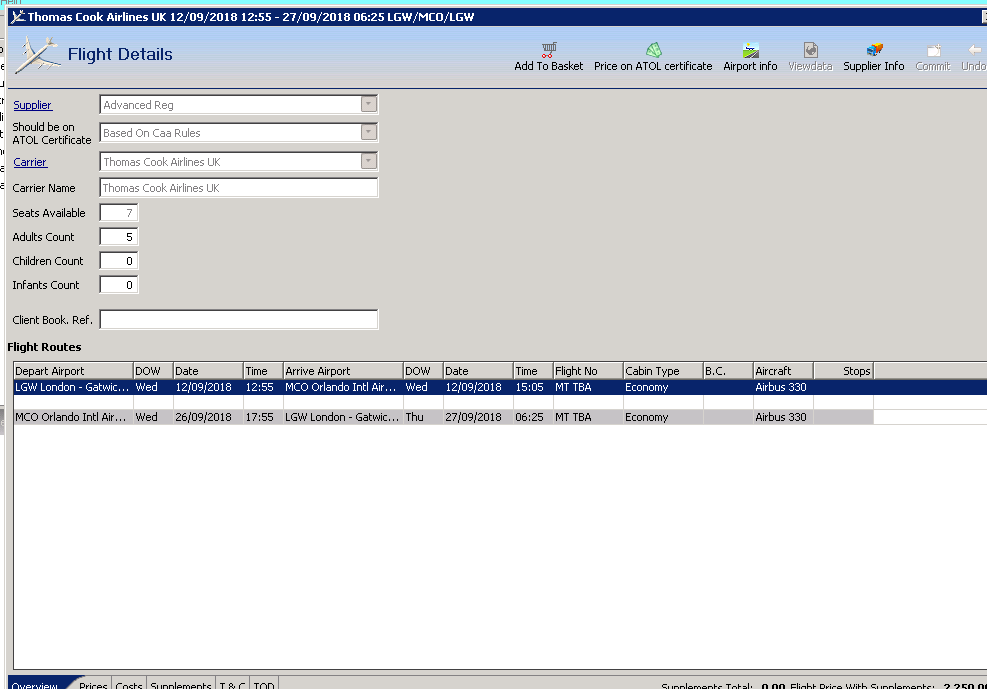Switch to the Overview tab

pos(35,684)
